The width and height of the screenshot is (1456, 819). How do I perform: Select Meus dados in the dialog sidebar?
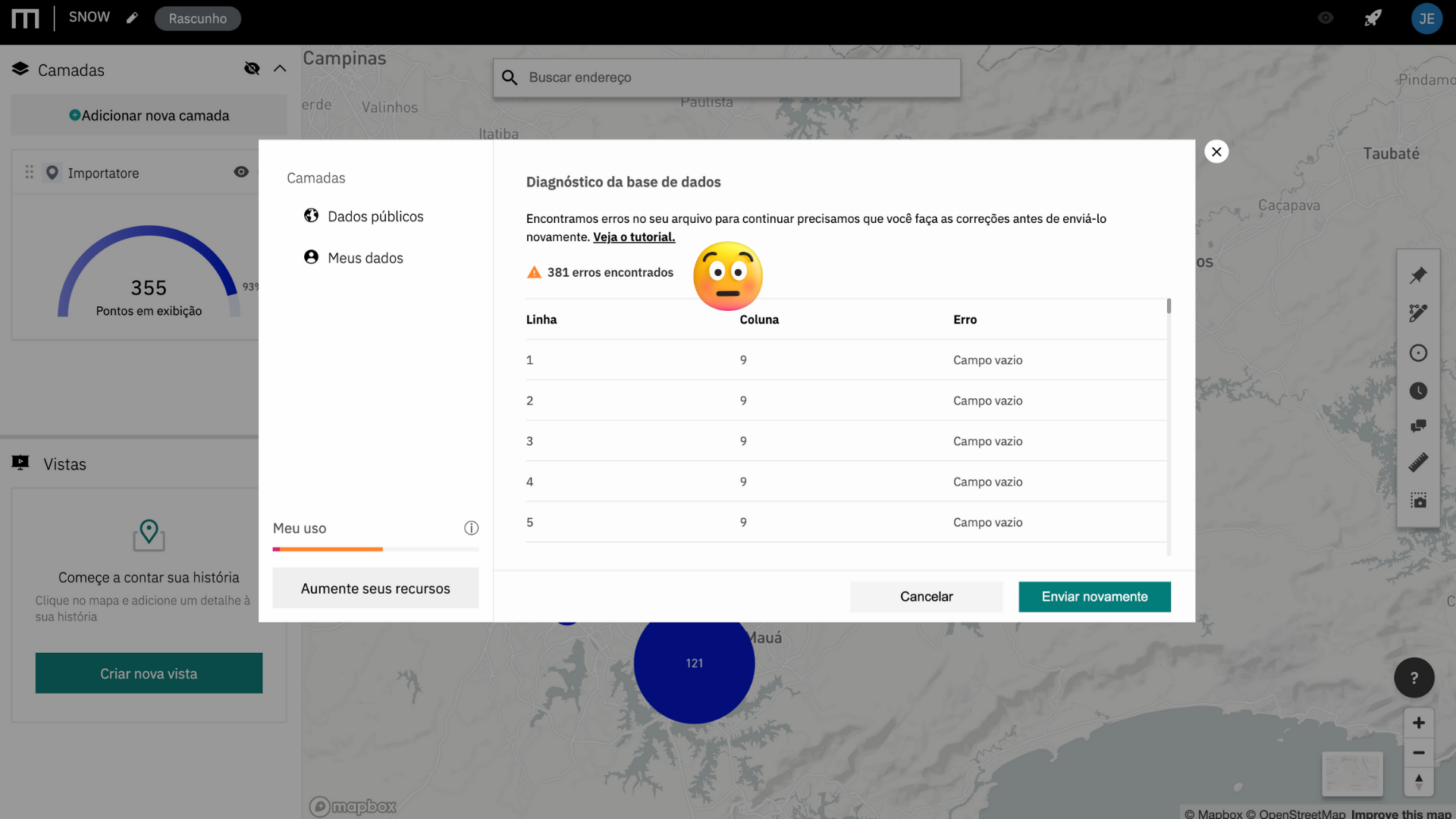[353, 258]
